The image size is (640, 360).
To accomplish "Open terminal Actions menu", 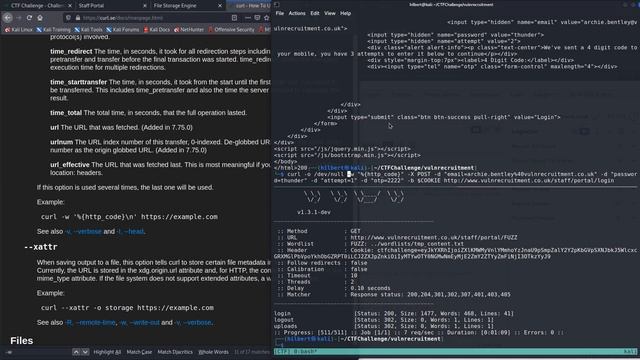I will point(297,13).
